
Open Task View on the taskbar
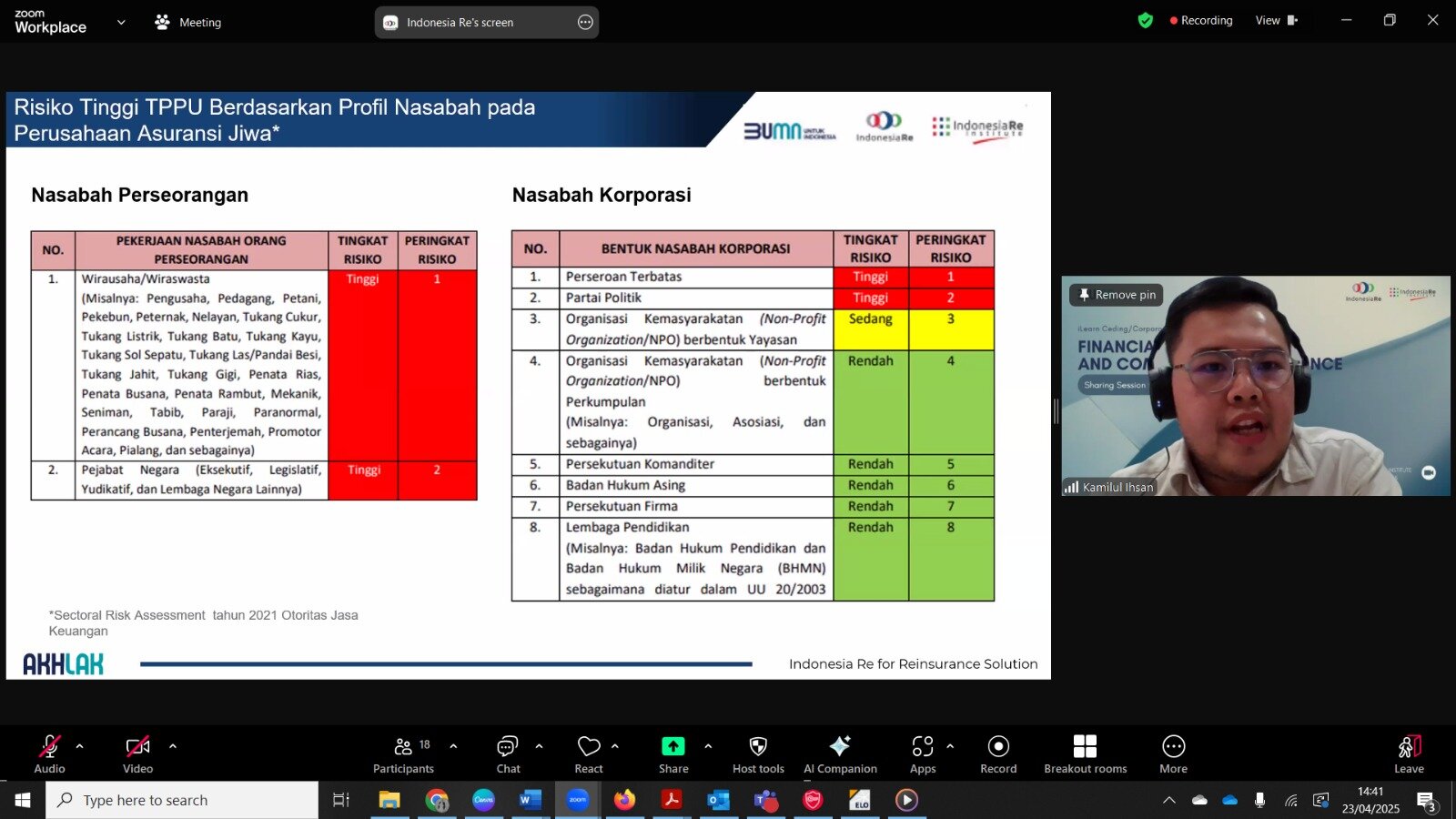point(340,800)
